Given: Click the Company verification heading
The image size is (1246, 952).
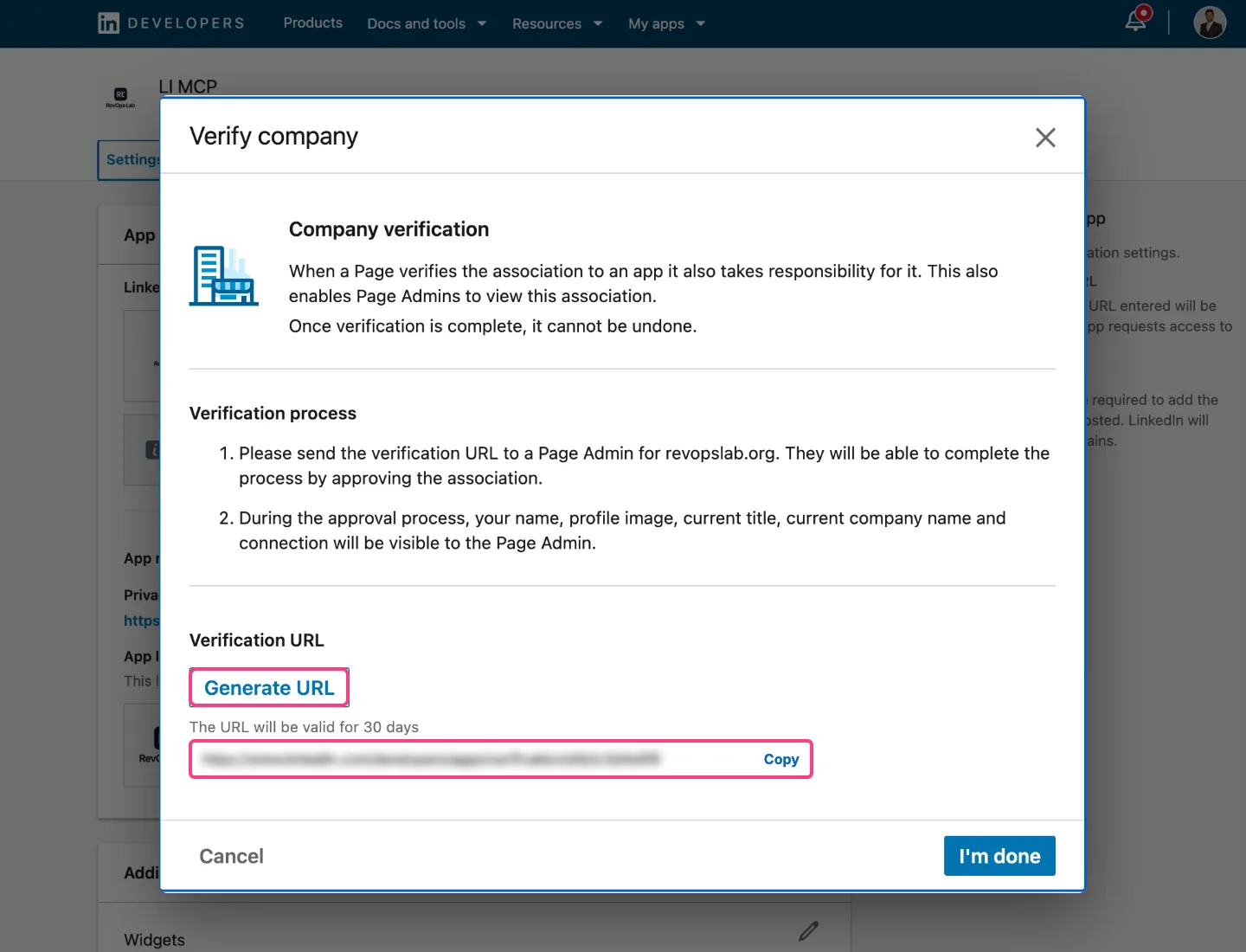Looking at the screenshot, I should (x=389, y=229).
